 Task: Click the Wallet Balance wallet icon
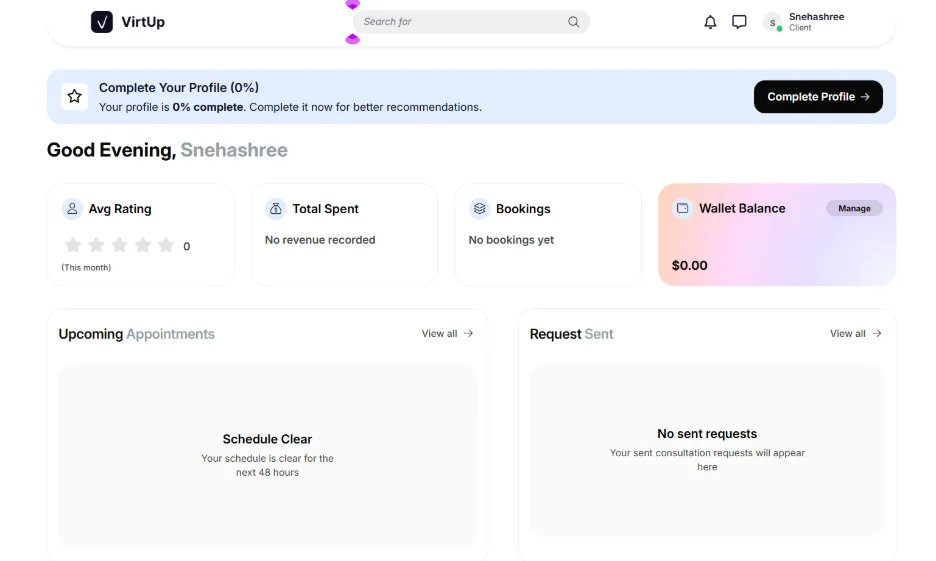682,208
